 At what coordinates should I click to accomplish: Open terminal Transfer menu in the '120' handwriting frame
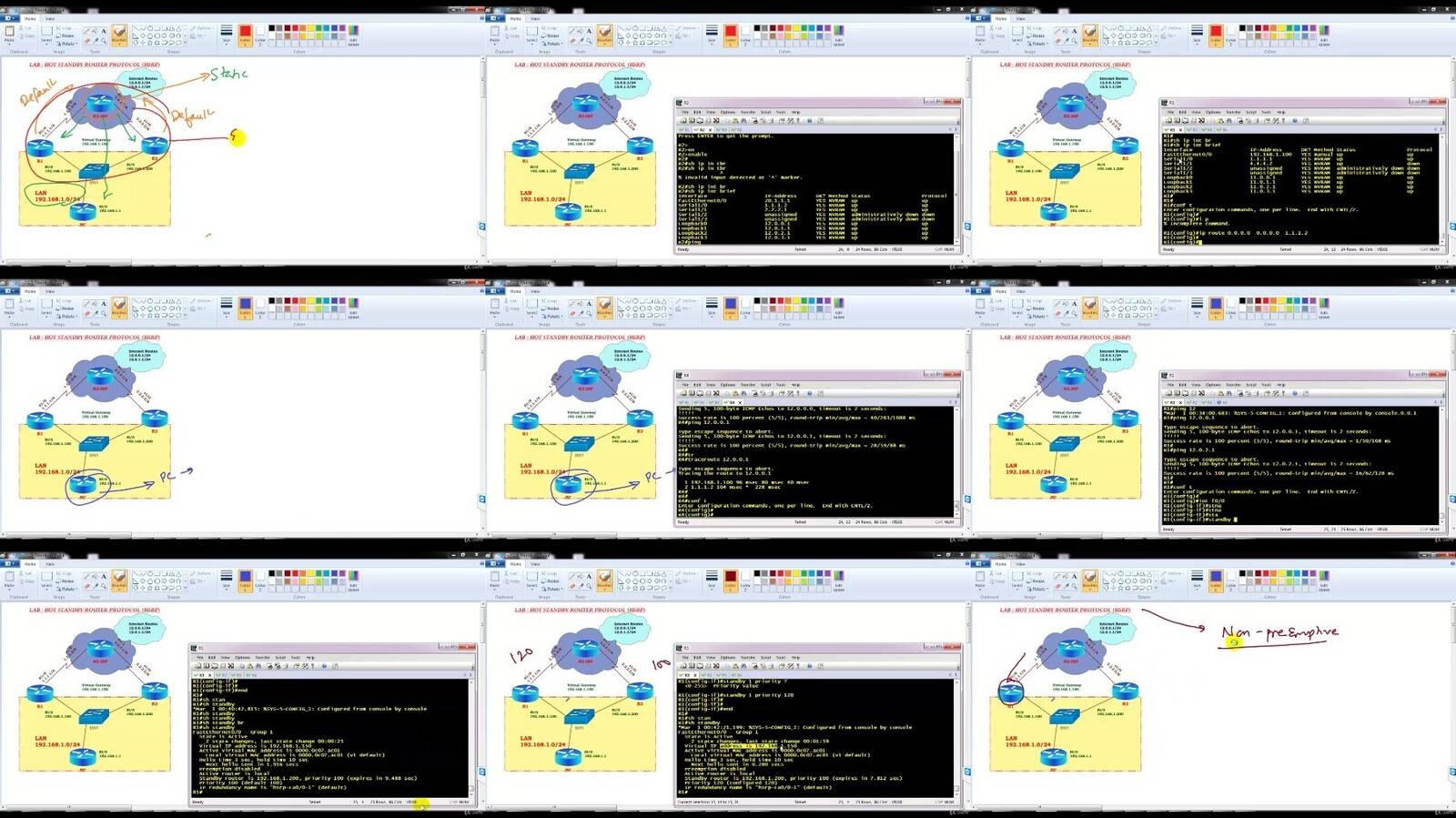(748, 657)
